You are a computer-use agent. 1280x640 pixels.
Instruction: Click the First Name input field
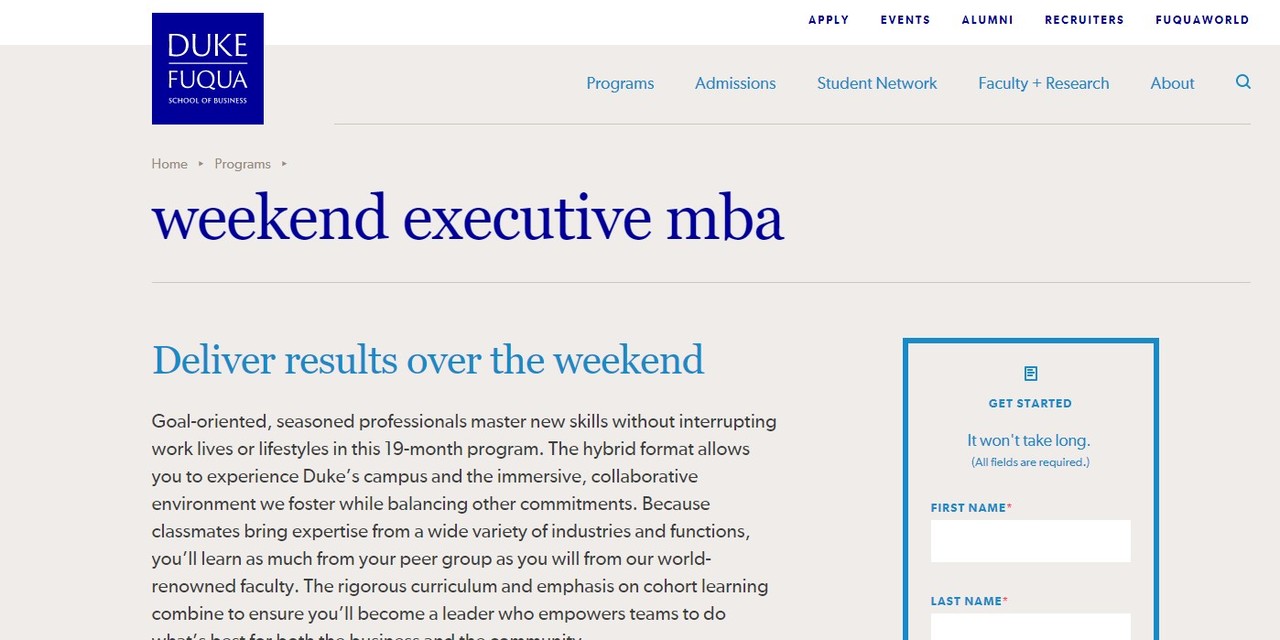coord(1030,541)
